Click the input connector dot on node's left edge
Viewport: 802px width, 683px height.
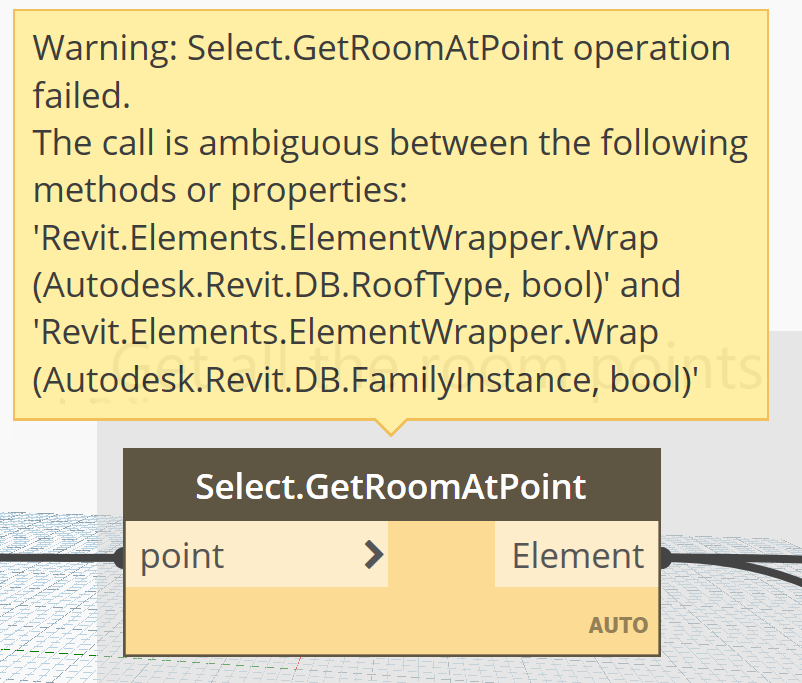click(120, 557)
